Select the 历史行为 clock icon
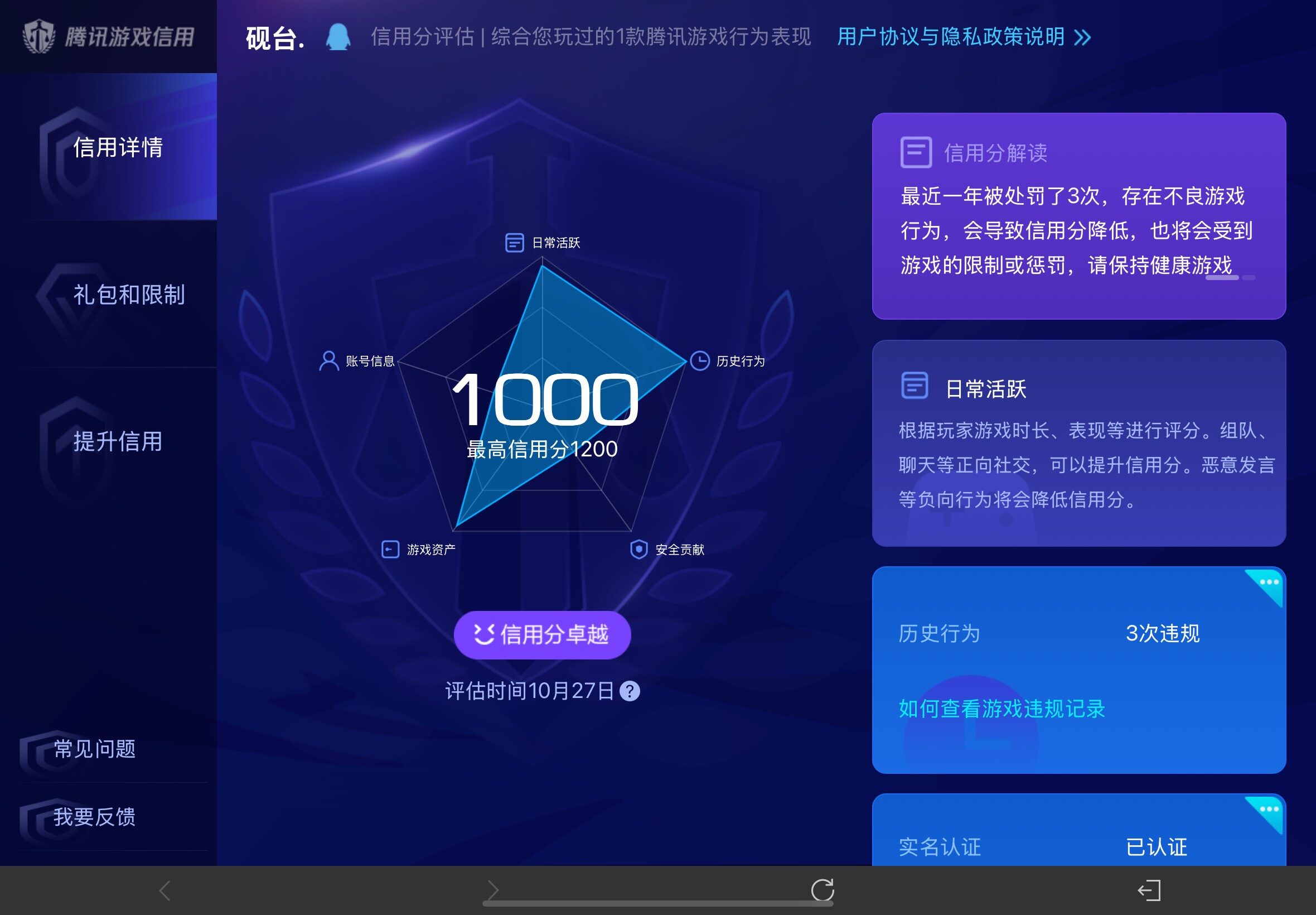 [699, 361]
